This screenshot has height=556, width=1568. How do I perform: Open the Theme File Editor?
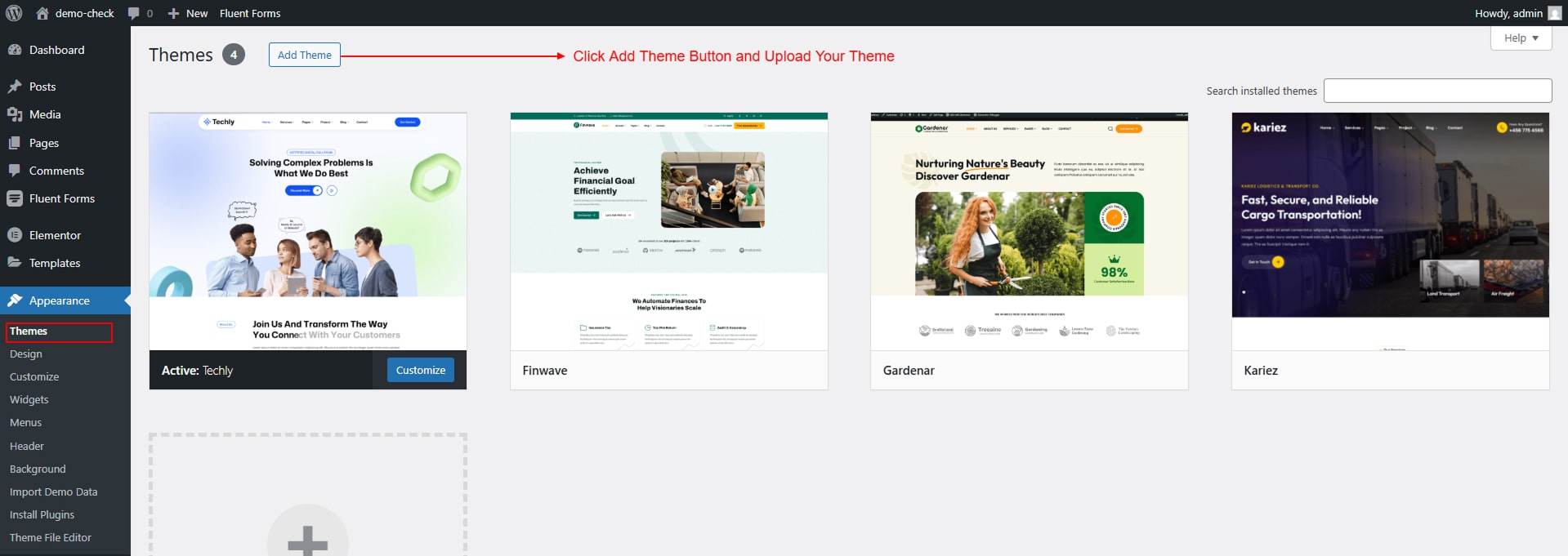coord(51,538)
